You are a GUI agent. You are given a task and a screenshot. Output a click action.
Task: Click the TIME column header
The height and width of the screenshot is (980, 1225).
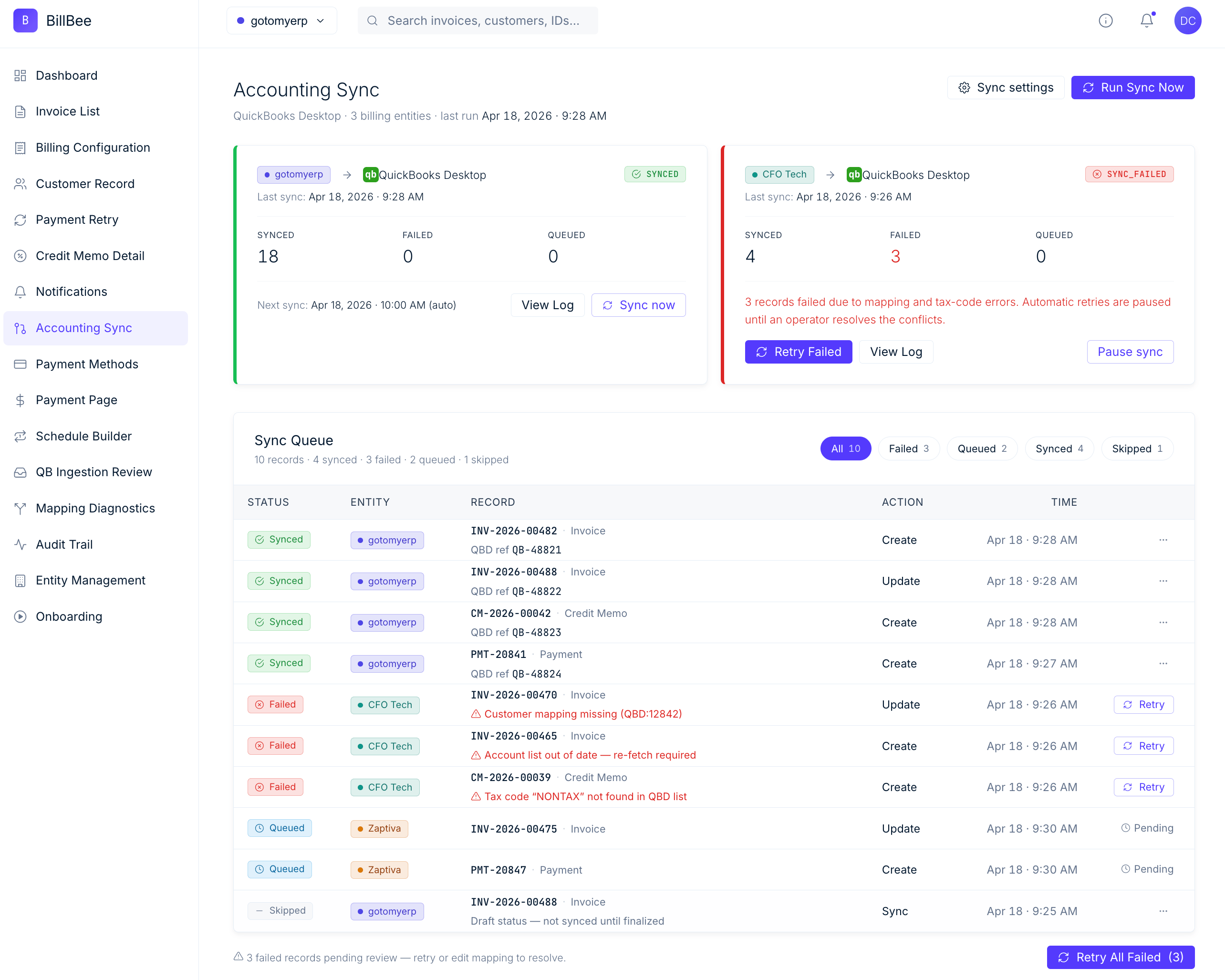[1064, 502]
